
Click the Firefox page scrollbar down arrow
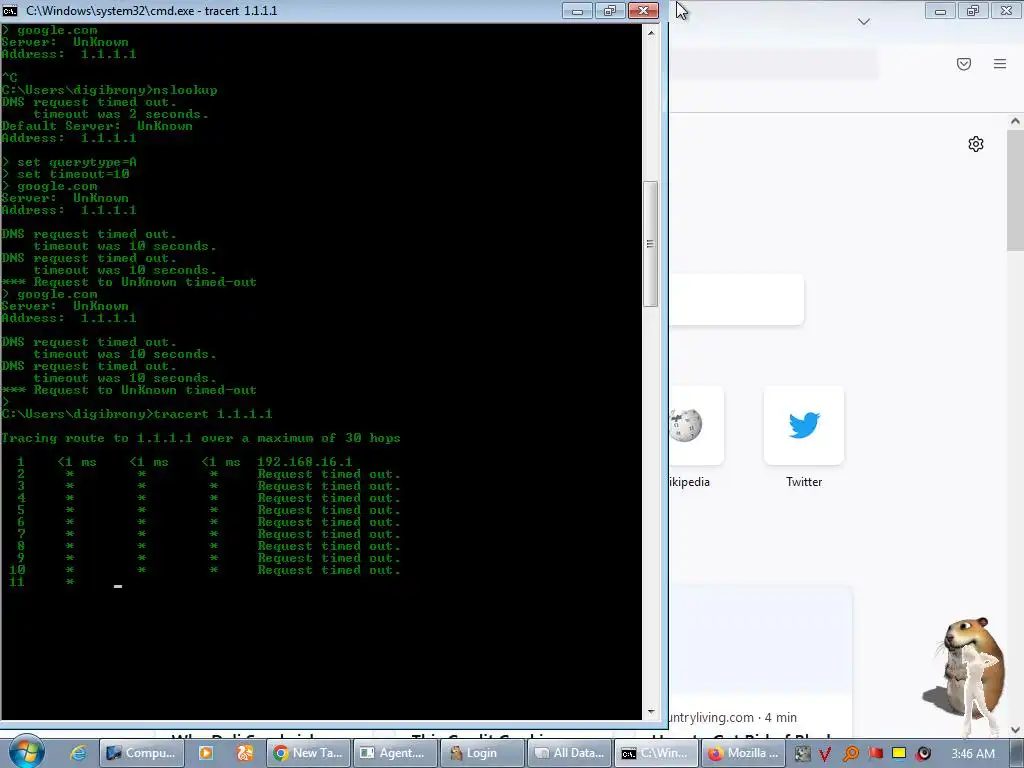(x=1015, y=730)
